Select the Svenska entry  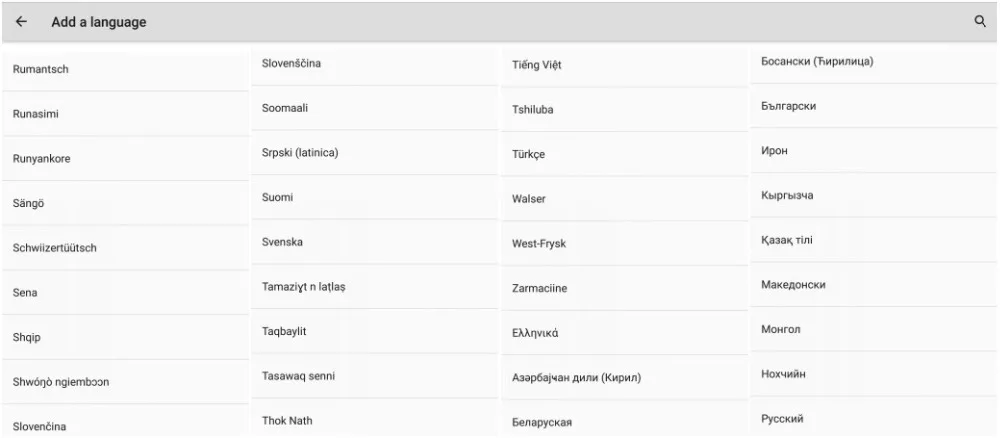[x=374, y=242]
